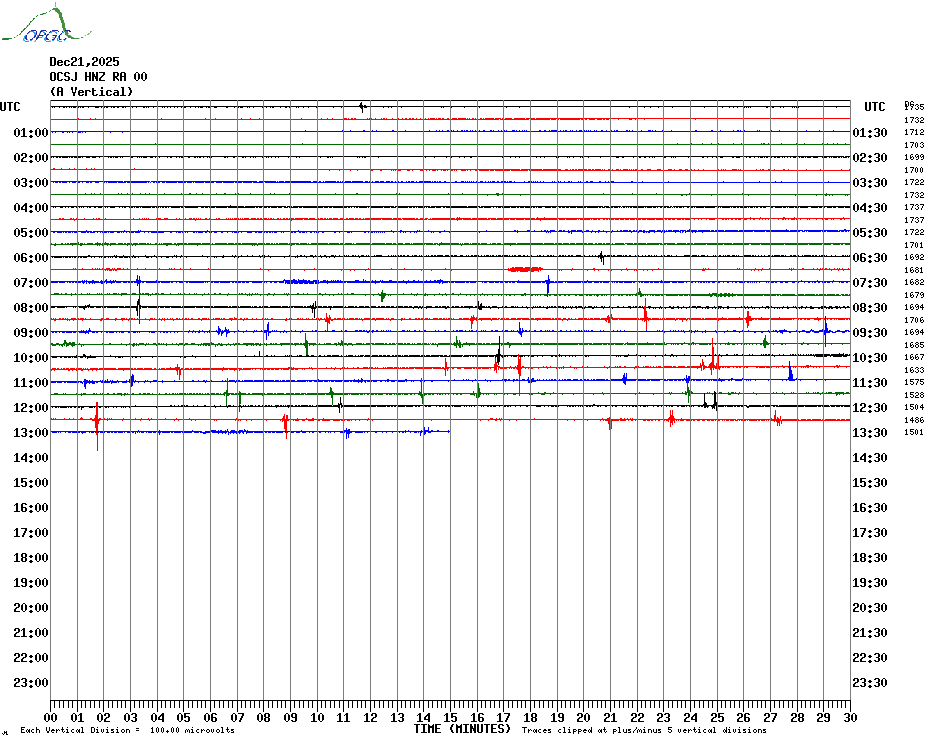Viewport: 930px width, 744px height.
Task: Click the black spike on the top trace
Action: point(362,106)
